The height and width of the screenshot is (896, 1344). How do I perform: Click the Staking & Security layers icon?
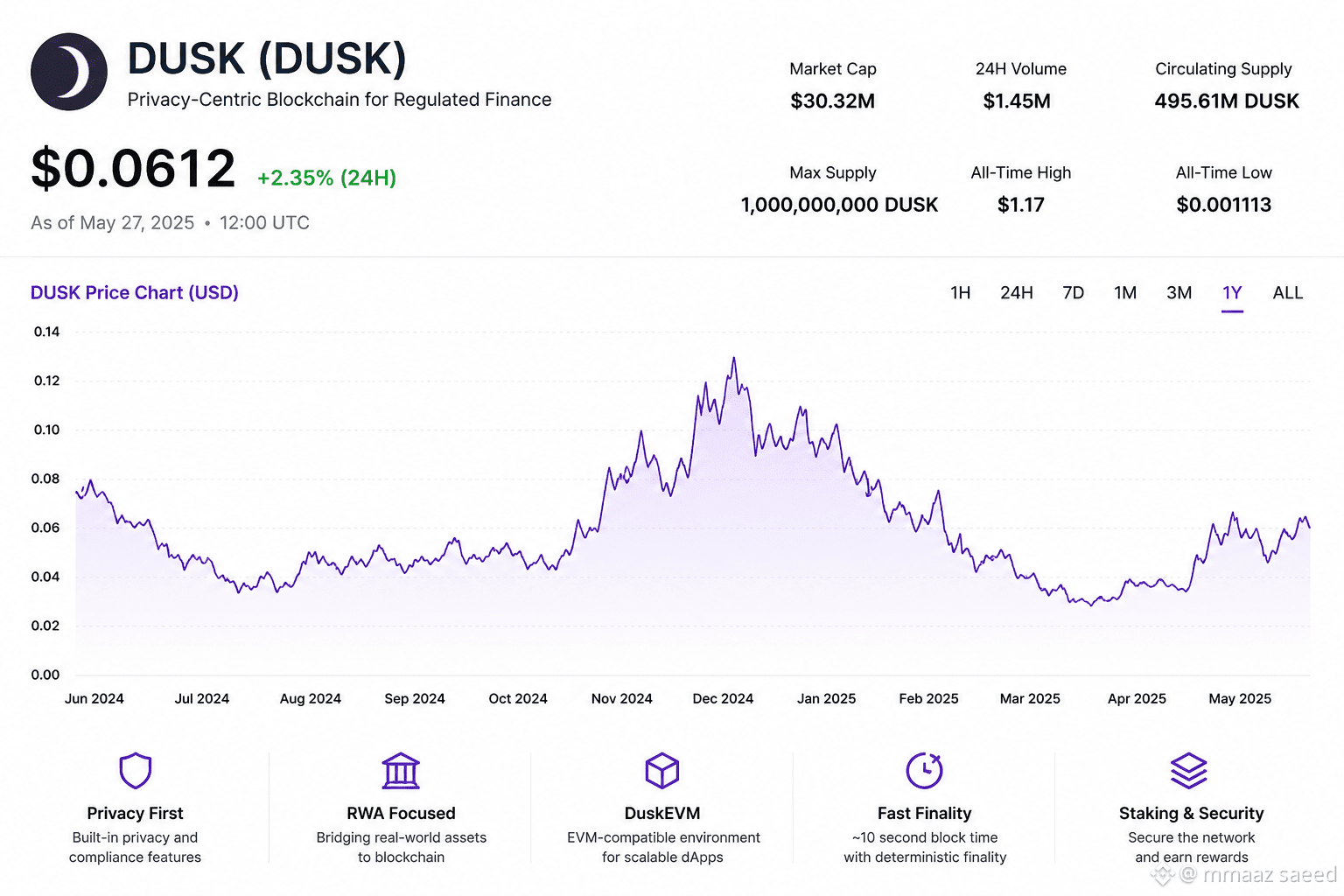[x=1189, y=771]
